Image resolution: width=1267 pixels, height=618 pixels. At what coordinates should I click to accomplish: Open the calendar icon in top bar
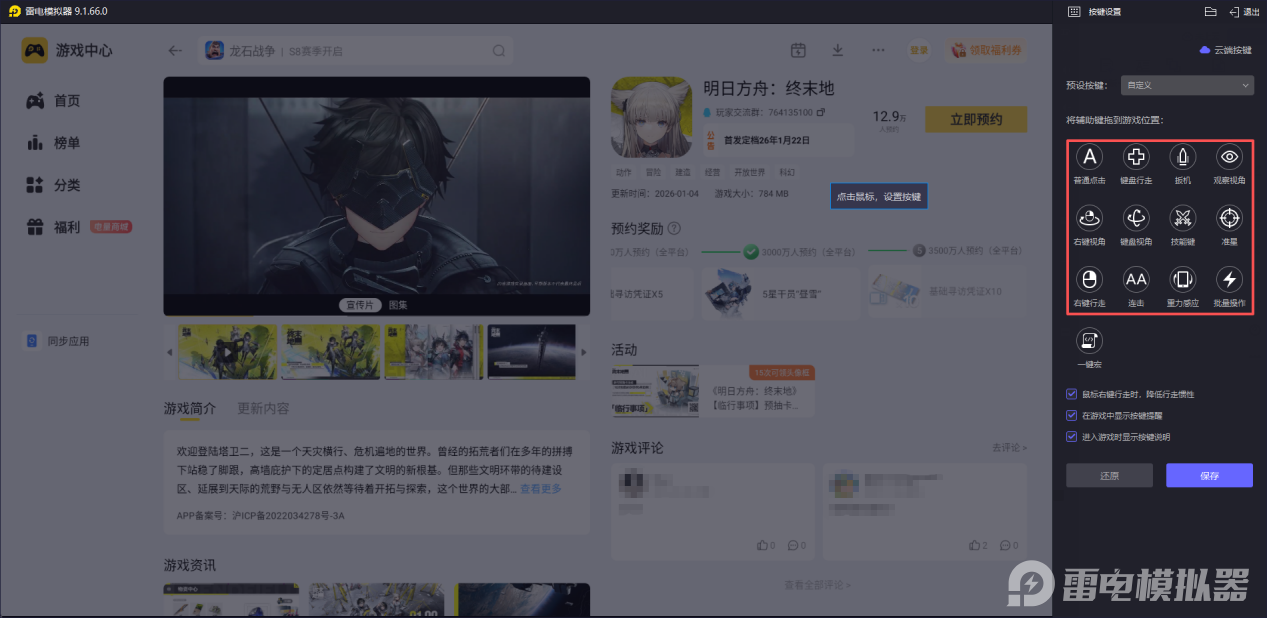(798, 50)
